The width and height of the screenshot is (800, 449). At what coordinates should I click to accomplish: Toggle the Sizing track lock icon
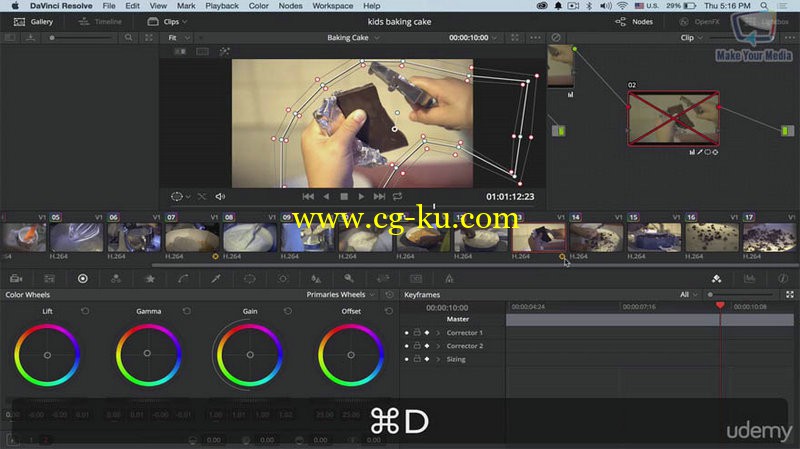pyautogui.click(x=417, y=359)
